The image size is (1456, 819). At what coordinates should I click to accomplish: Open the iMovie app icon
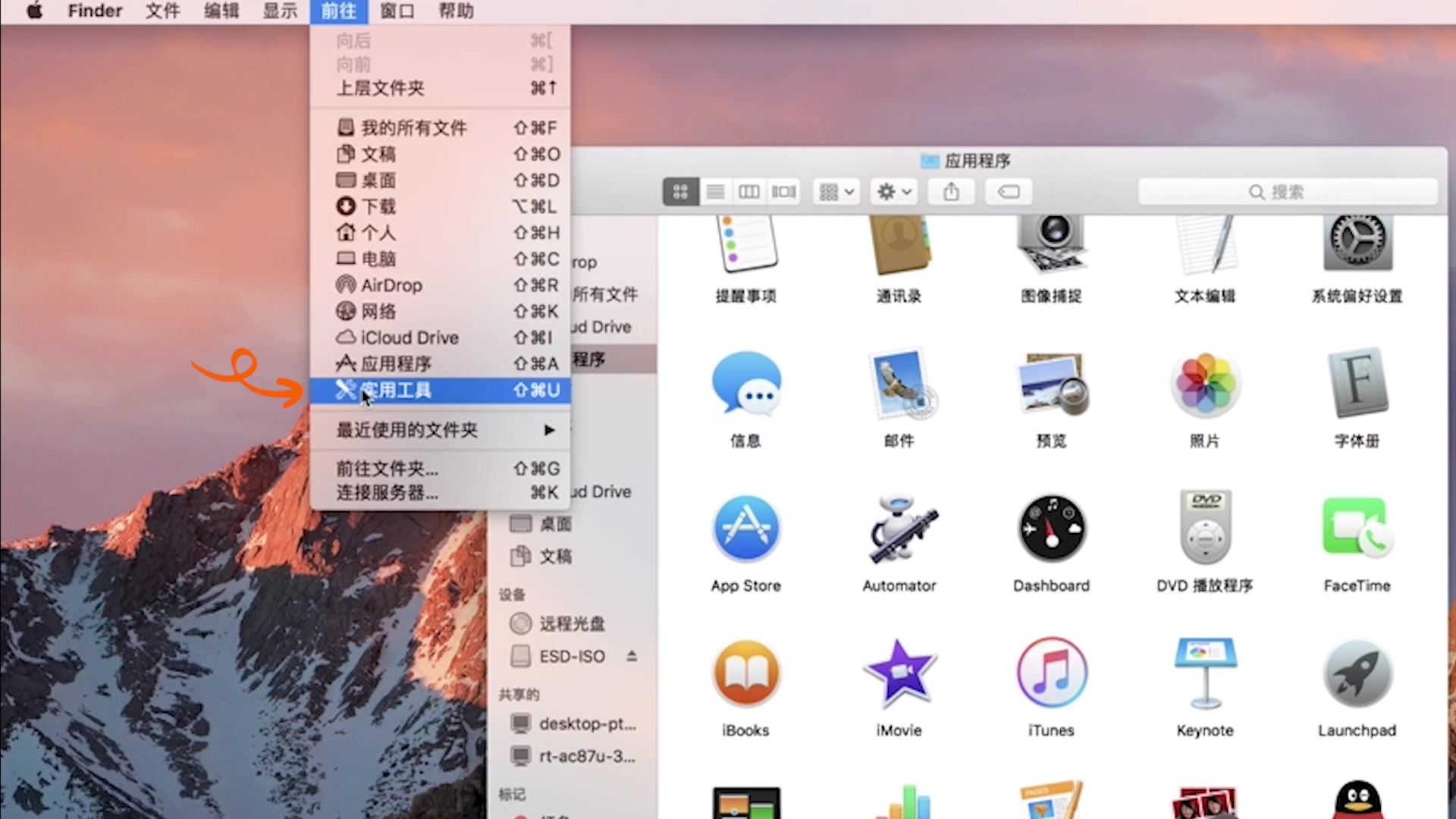[900, 673]
